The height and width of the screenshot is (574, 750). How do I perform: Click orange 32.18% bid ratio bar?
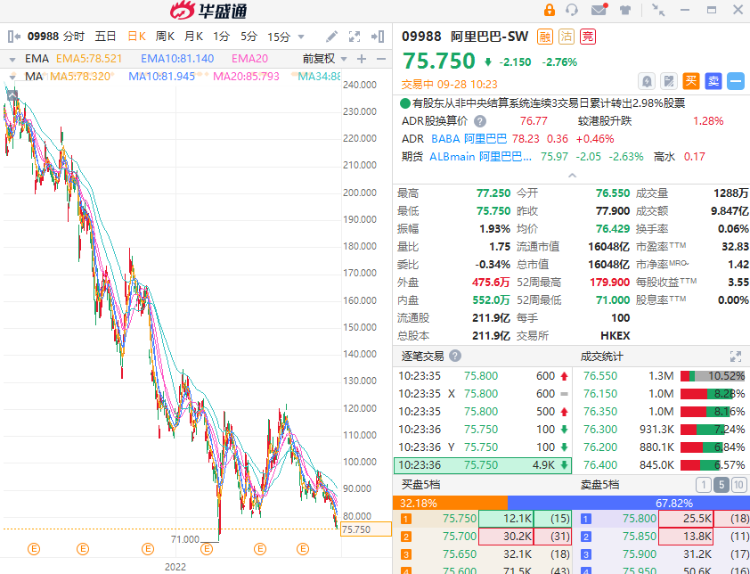click(x=450, y=503)
